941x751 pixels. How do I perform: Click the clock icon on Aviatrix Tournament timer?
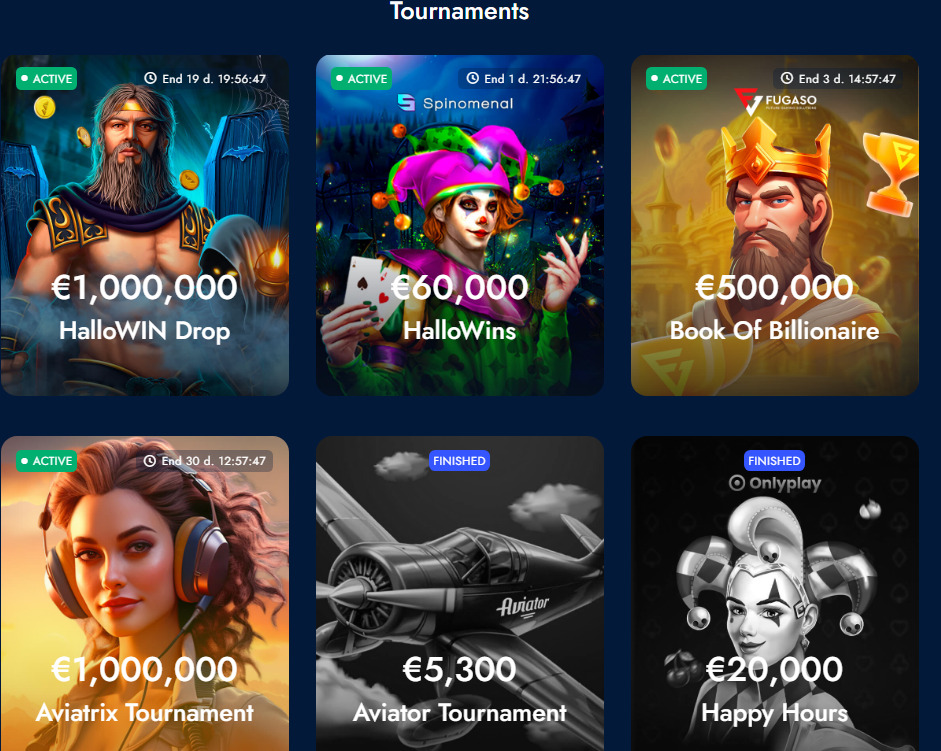point(150,460)
